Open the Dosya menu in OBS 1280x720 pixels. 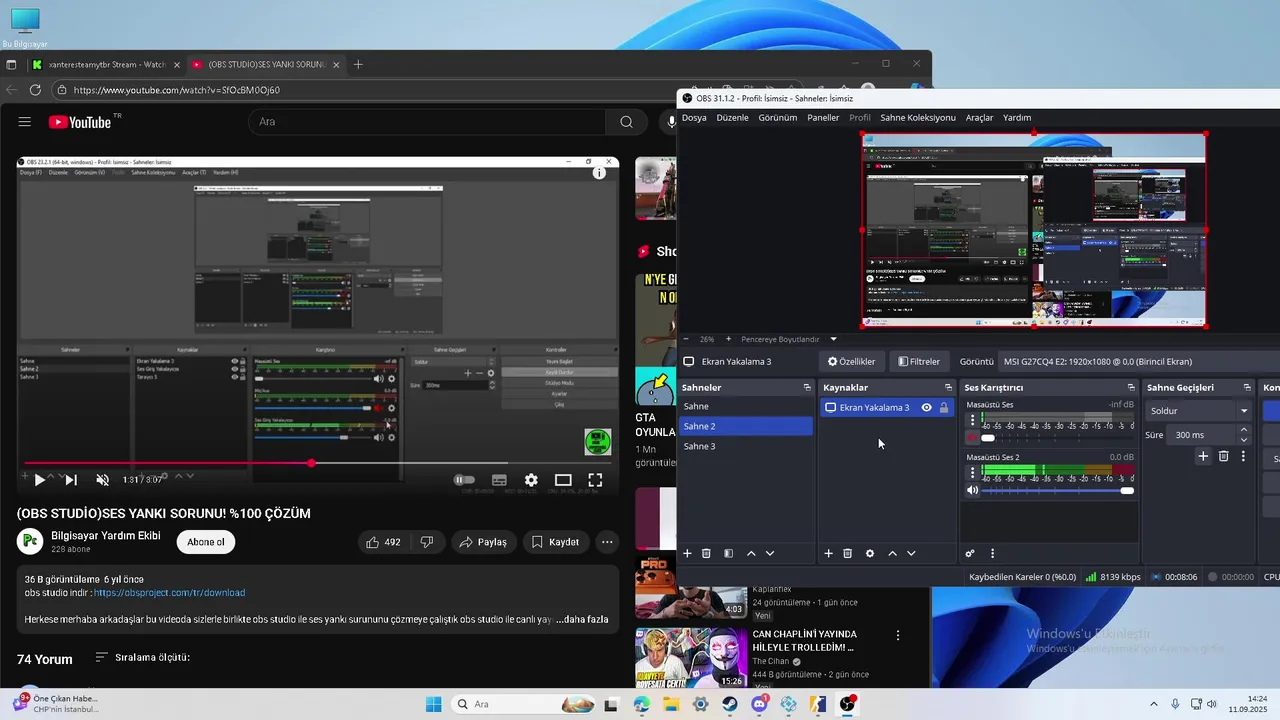tap(694, 118)
